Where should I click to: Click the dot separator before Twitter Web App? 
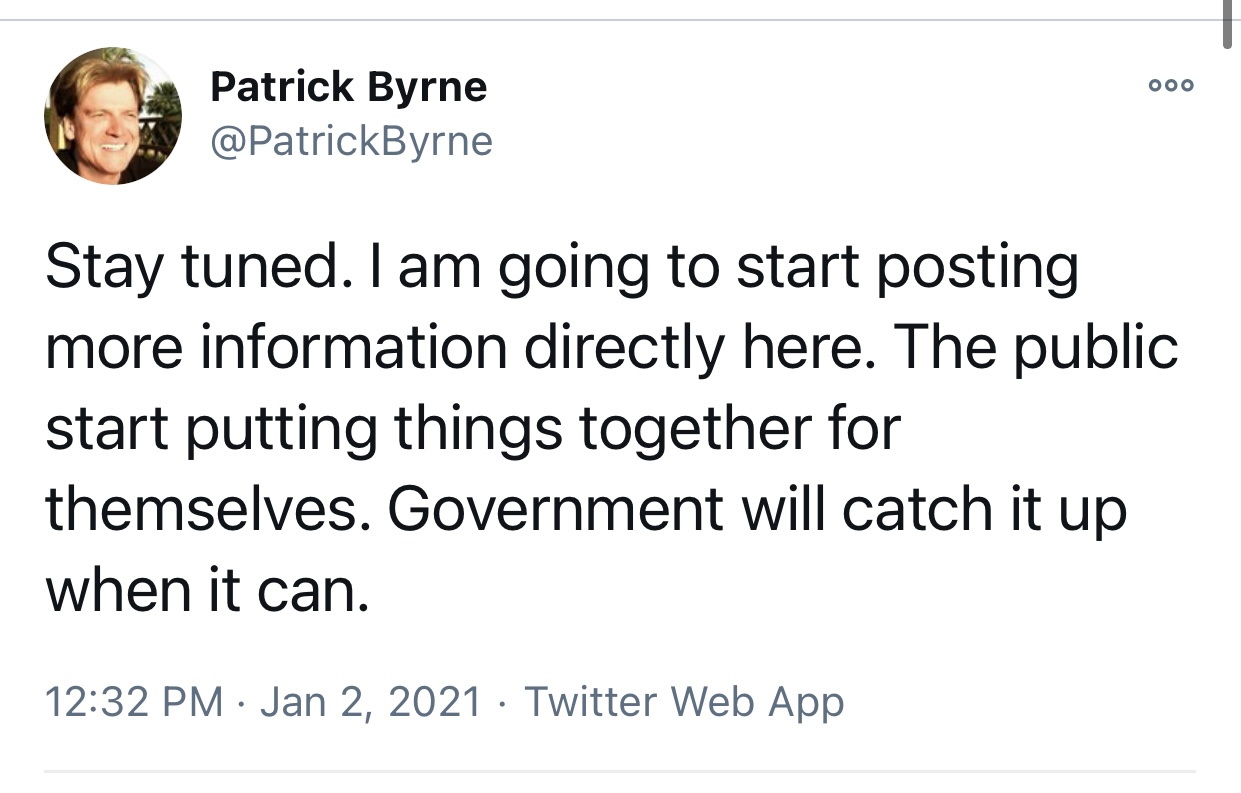503,702
